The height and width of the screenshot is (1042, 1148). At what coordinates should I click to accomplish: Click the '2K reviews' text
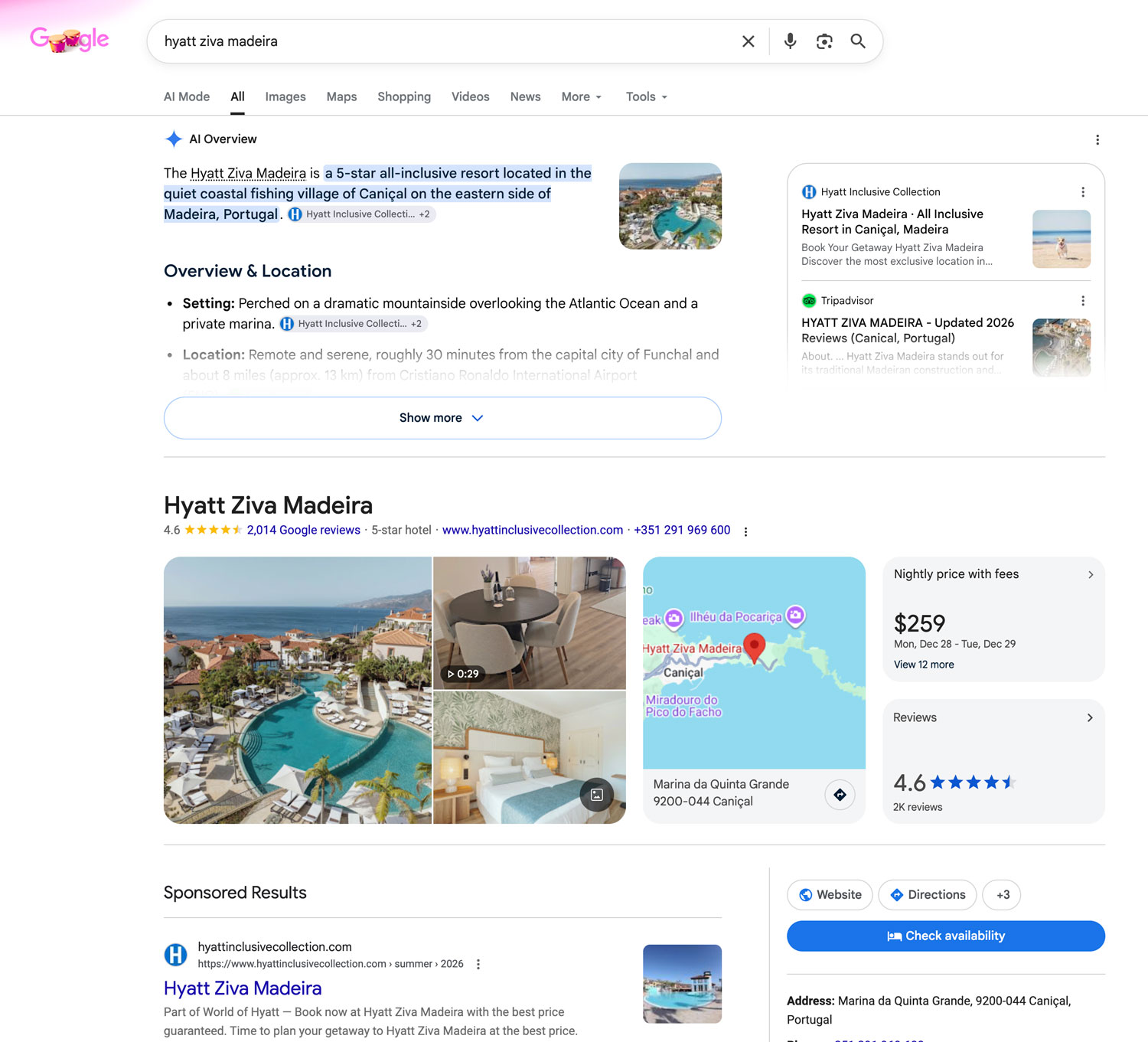(918, 807)
